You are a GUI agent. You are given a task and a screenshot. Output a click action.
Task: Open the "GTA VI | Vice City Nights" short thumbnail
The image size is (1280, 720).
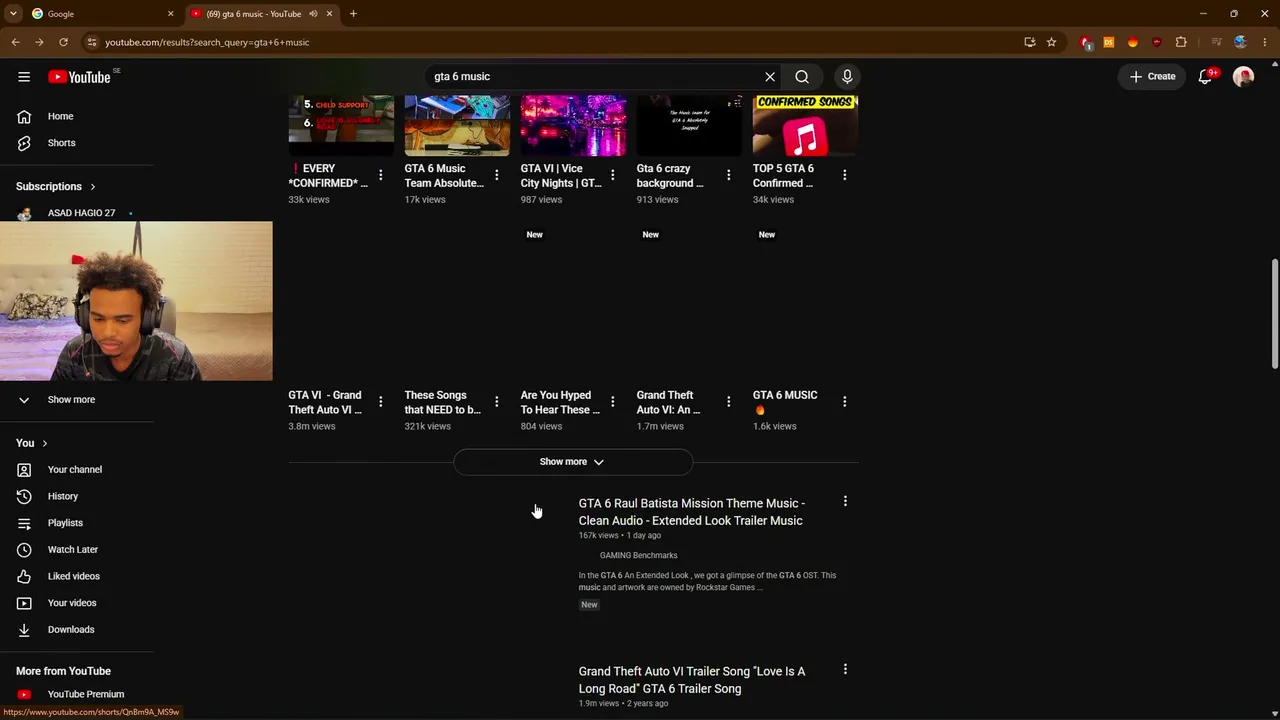point(573,126)
